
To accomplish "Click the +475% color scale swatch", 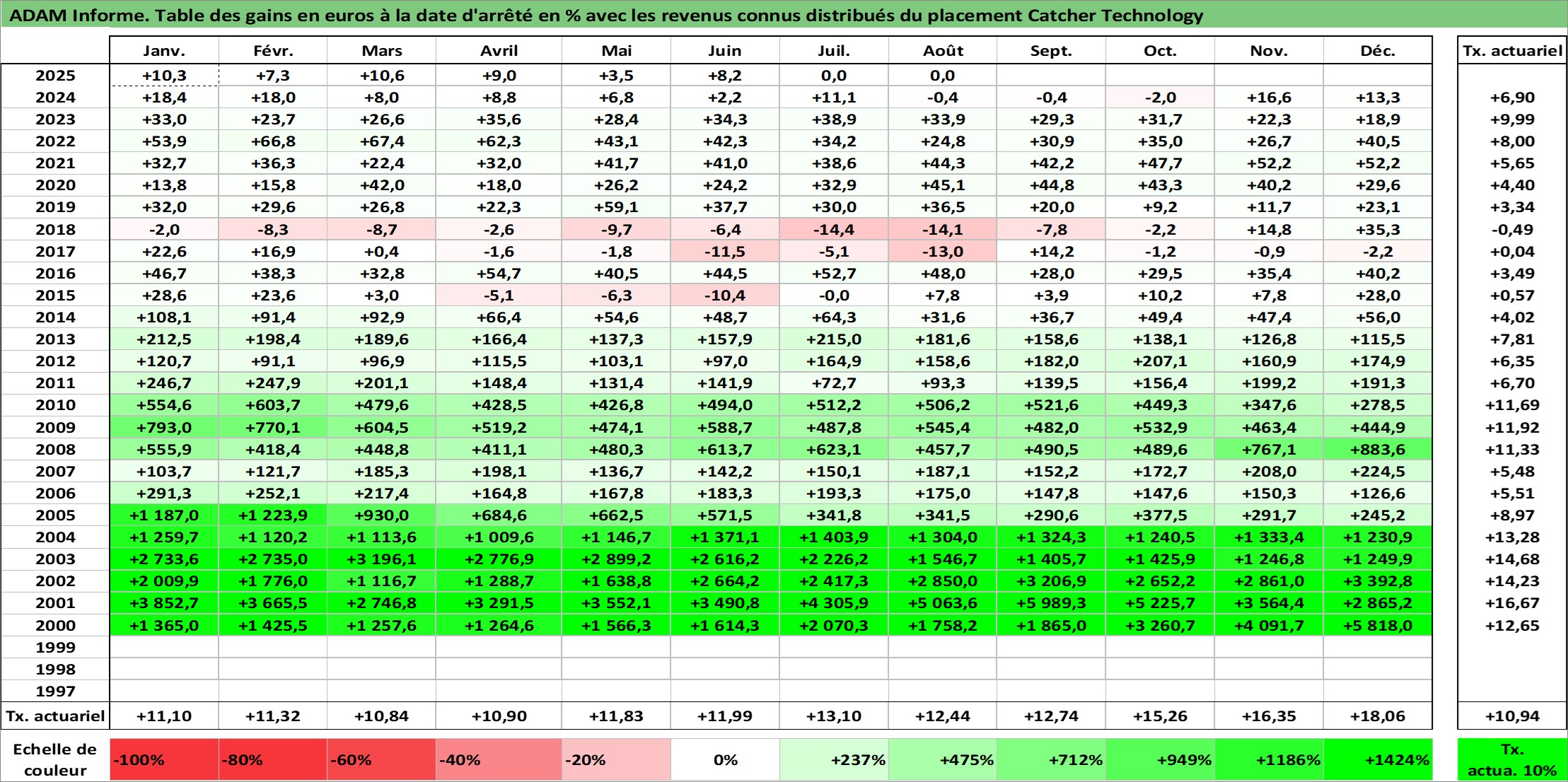I will [943, 760].
